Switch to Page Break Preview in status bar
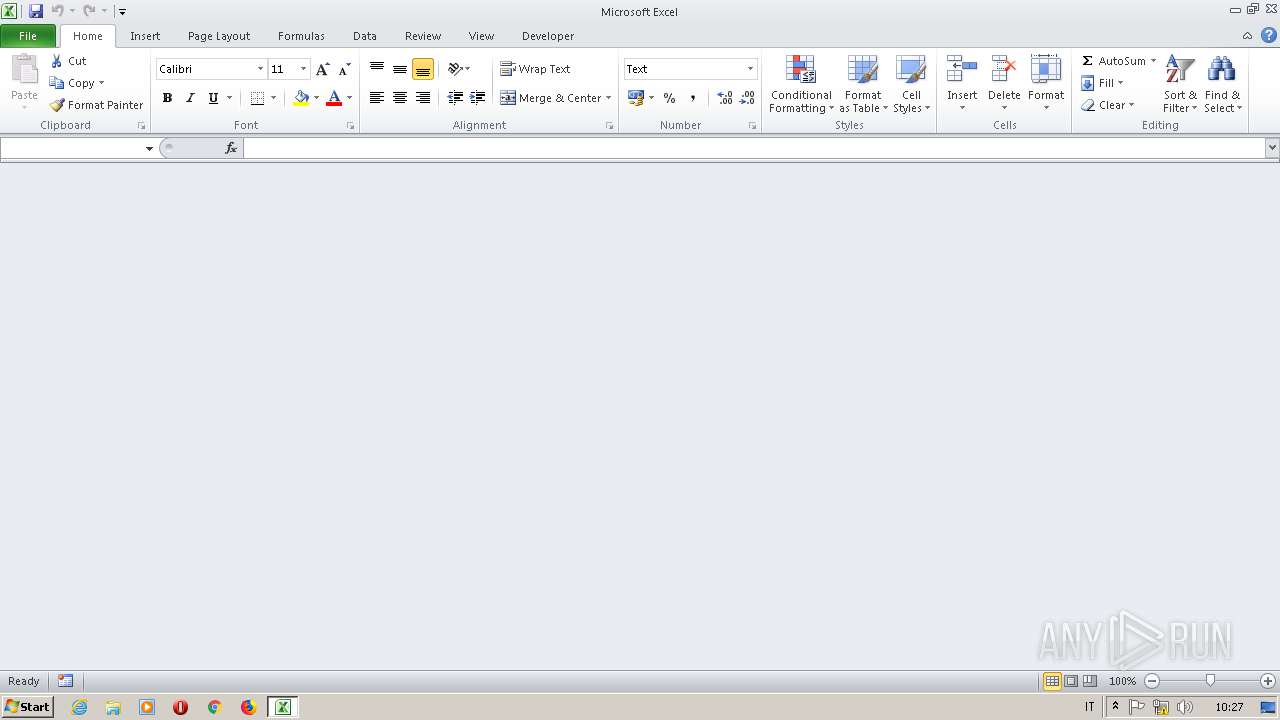 1089,681
